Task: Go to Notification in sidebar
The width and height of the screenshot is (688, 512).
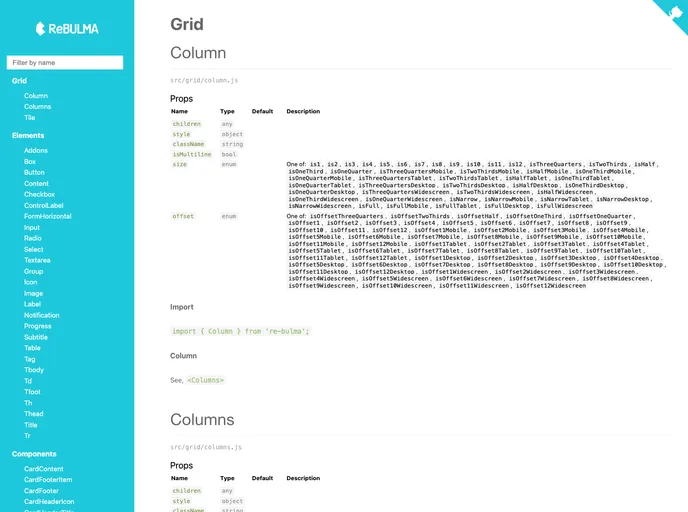Action: [x=42, y=315]
